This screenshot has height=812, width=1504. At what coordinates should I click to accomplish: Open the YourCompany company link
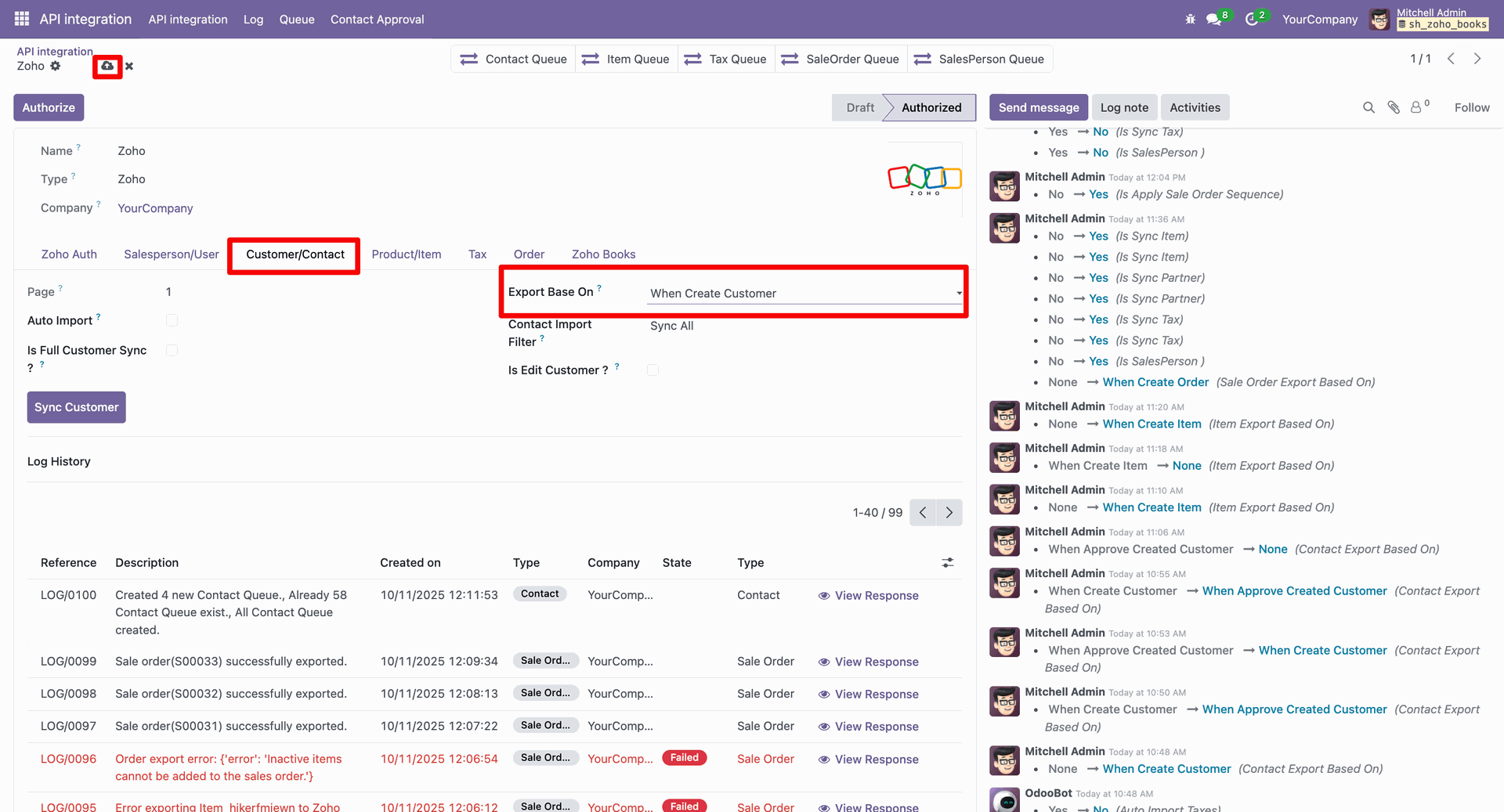tap(155, 208)
